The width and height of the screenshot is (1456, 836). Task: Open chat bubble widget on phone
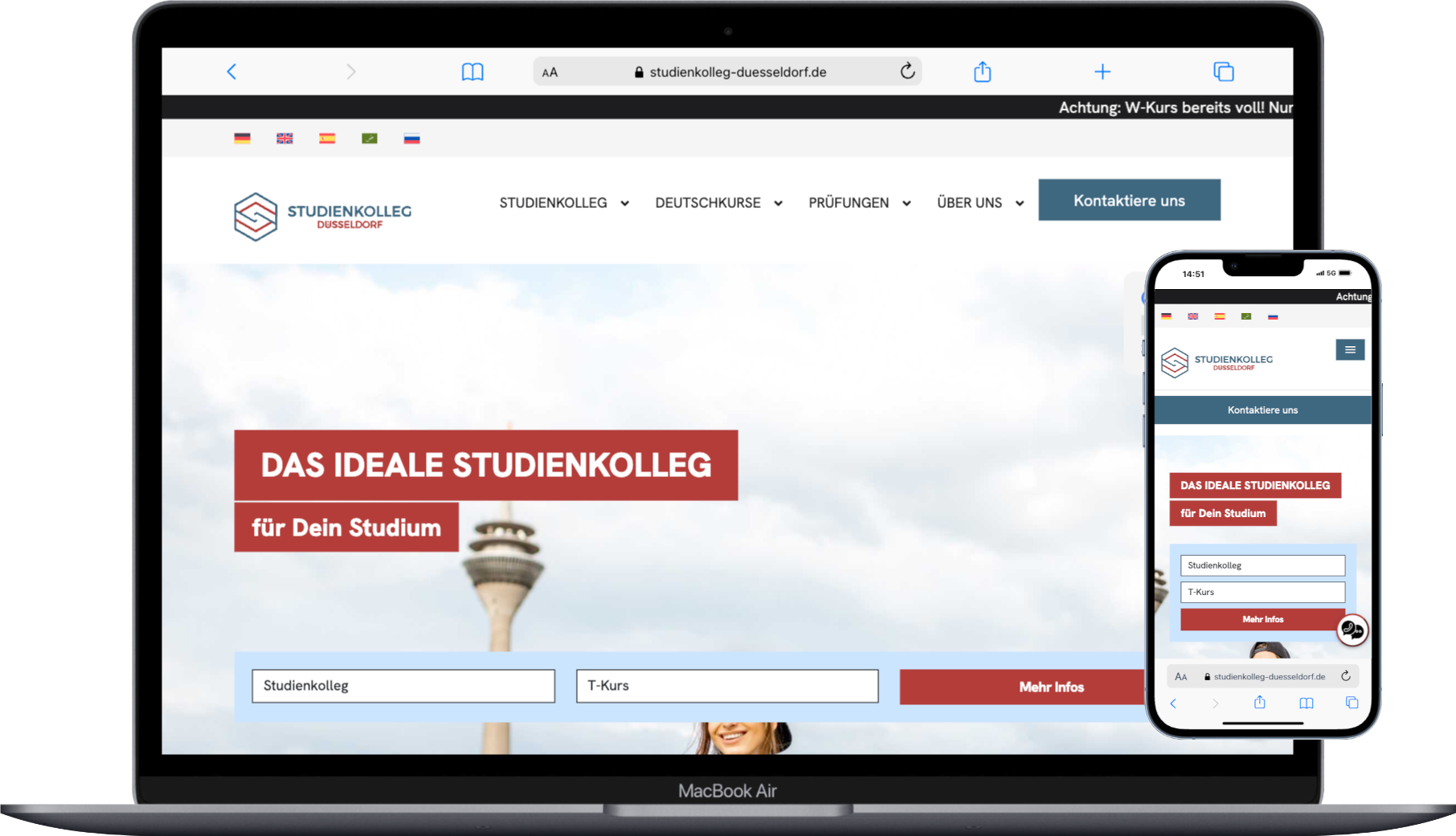(x=1352, y=630)
